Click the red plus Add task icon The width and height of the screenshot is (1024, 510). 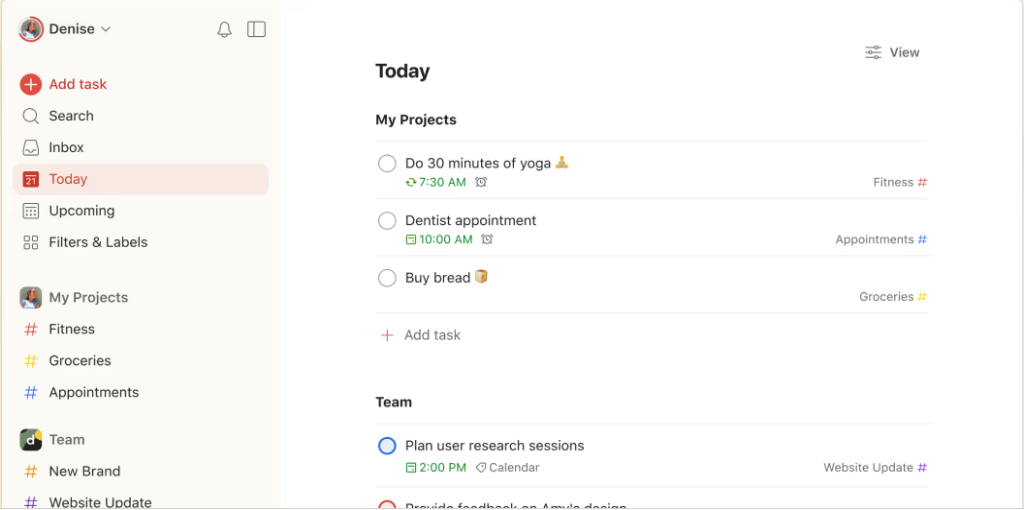31,84
